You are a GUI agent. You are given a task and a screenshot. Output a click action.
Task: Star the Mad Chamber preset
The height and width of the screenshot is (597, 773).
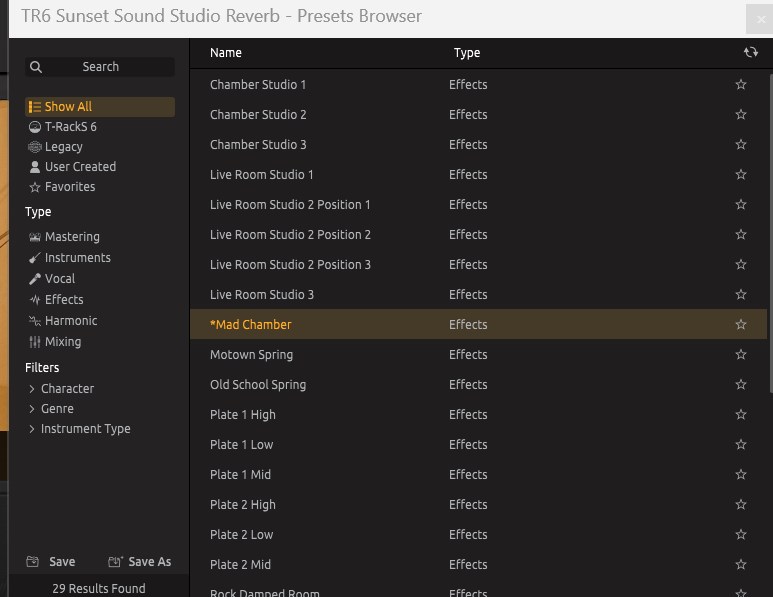[x=741, y=325]
